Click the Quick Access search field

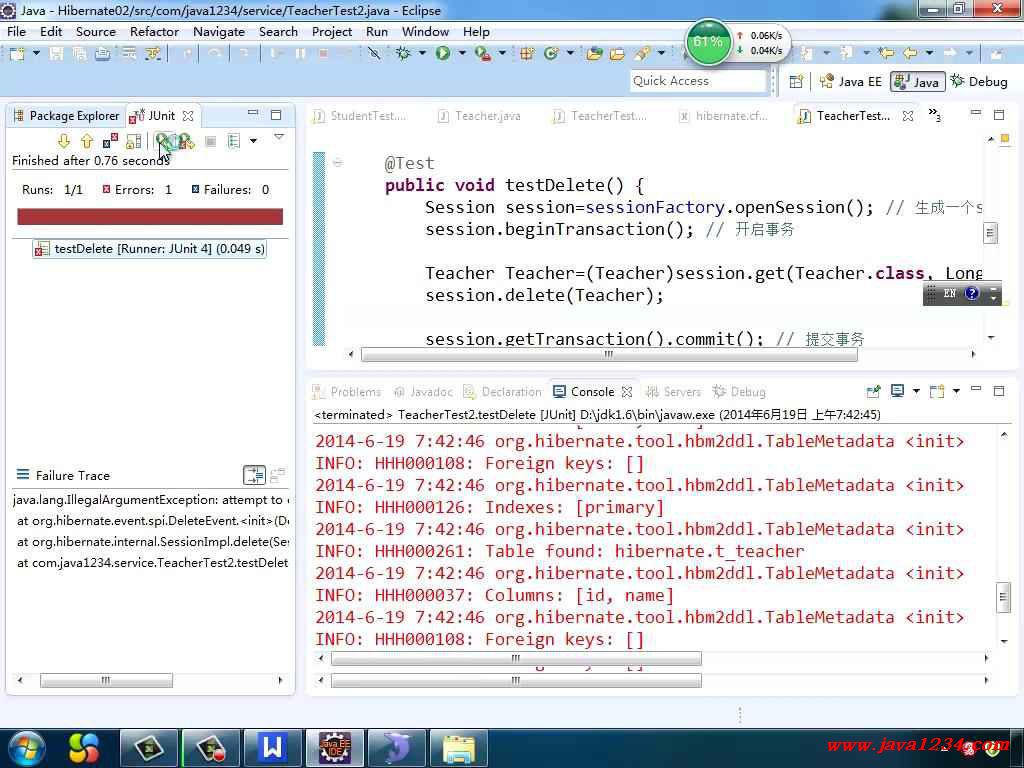click(697, 81)
